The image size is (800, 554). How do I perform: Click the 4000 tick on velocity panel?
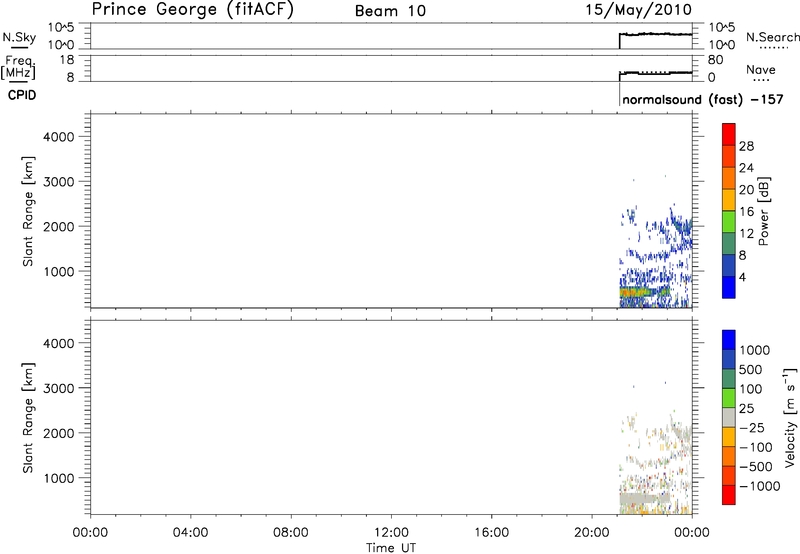[59, 343]
